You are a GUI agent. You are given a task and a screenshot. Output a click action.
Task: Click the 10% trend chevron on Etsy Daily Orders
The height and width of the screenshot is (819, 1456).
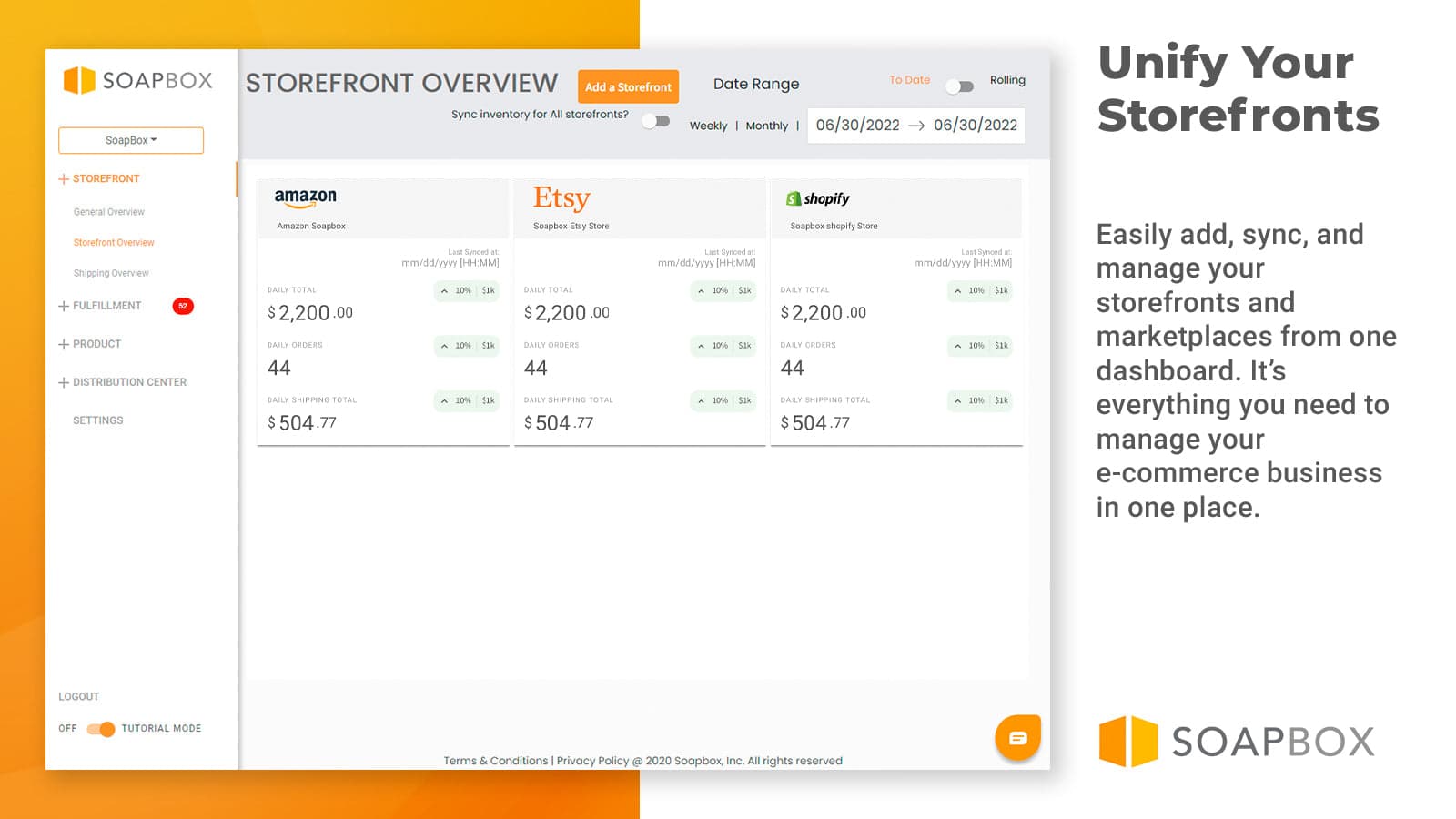pos(700,346)
